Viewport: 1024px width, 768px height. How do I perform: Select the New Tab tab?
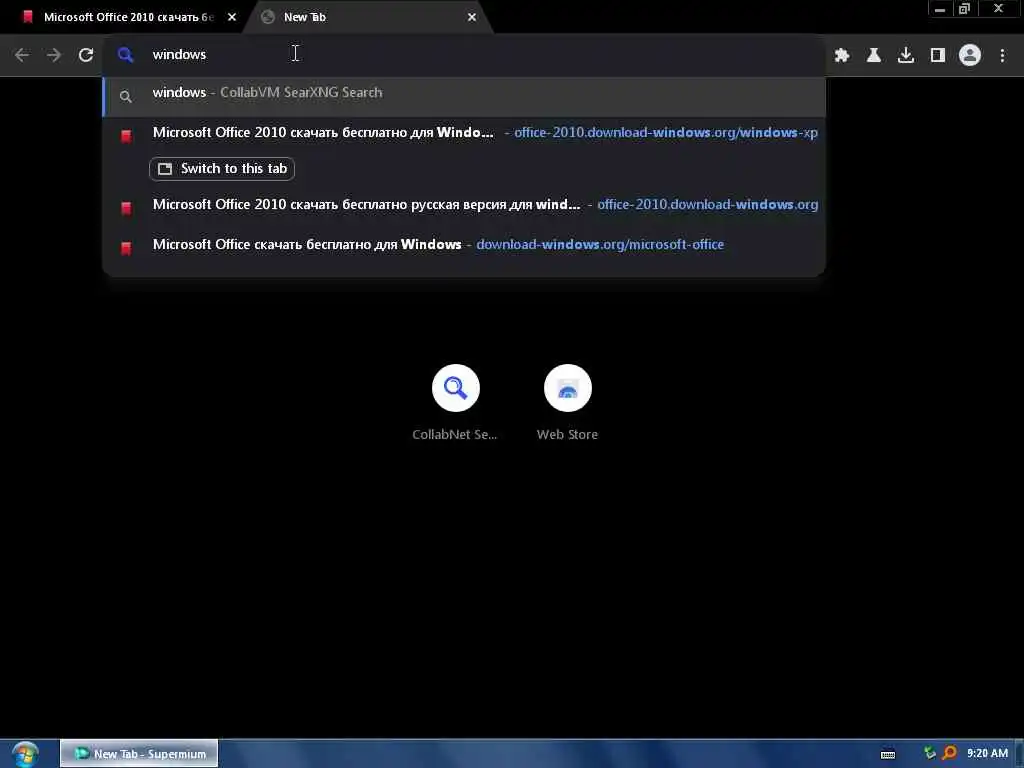pyautogui.click(x=368, y=18)
